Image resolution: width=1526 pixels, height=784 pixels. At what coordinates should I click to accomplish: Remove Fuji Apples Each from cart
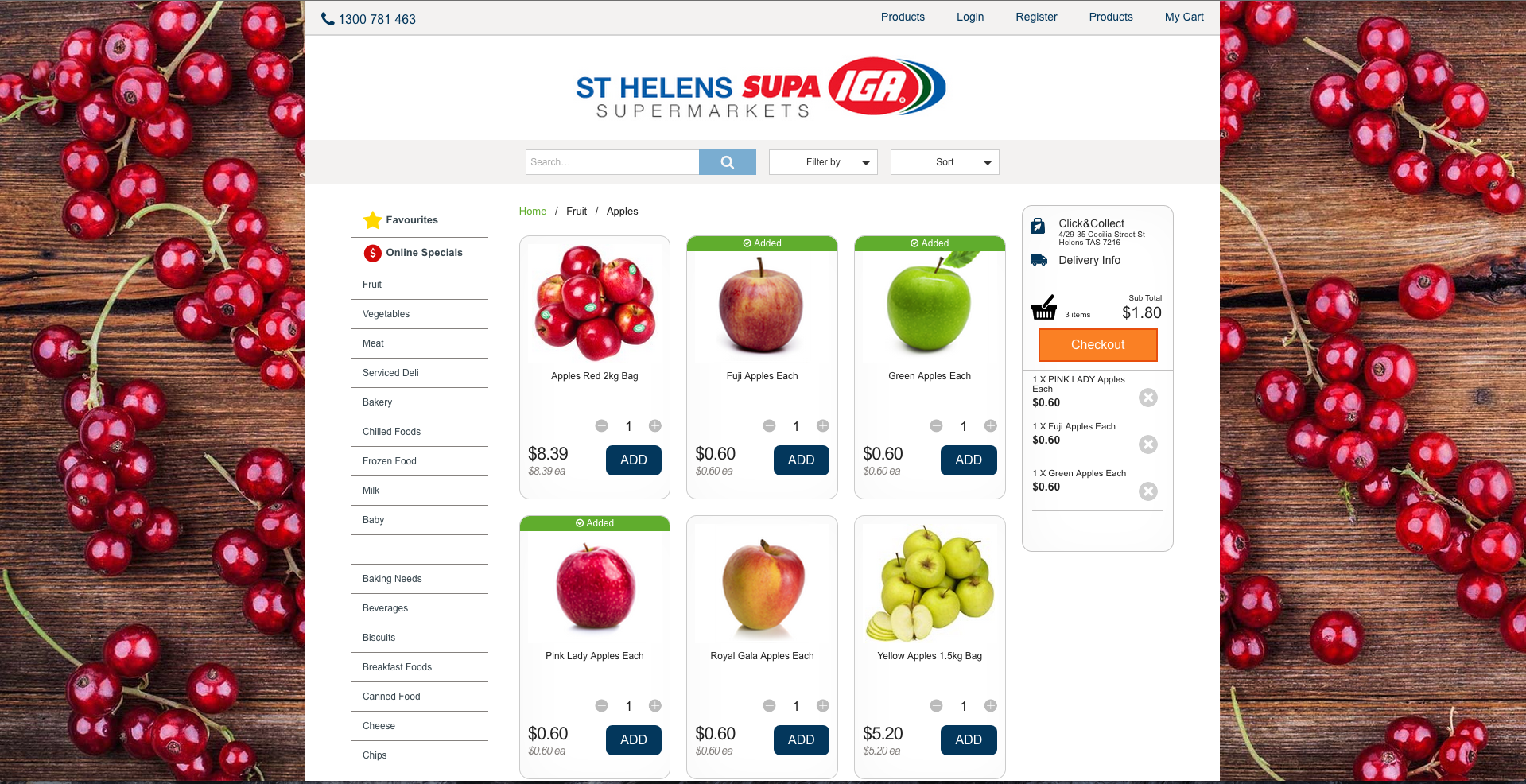[x=1147, y=444]
